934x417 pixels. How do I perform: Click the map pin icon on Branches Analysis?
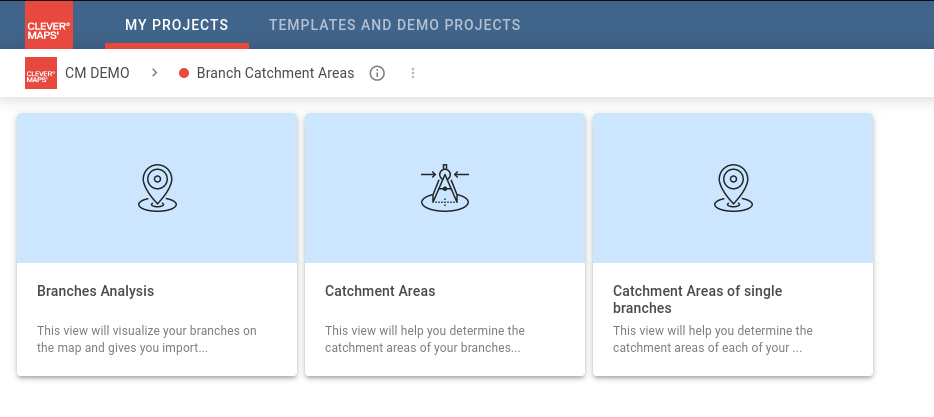[x=157, y=188]
